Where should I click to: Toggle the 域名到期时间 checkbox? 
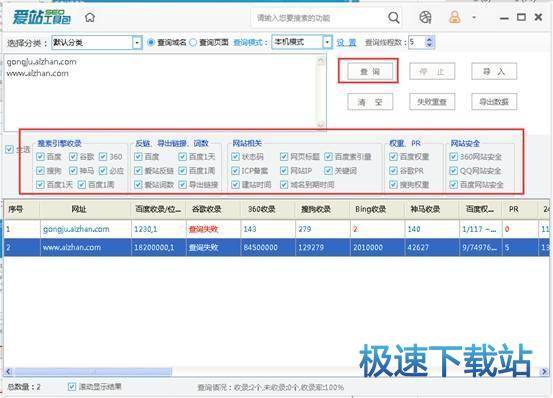[284, 184]
